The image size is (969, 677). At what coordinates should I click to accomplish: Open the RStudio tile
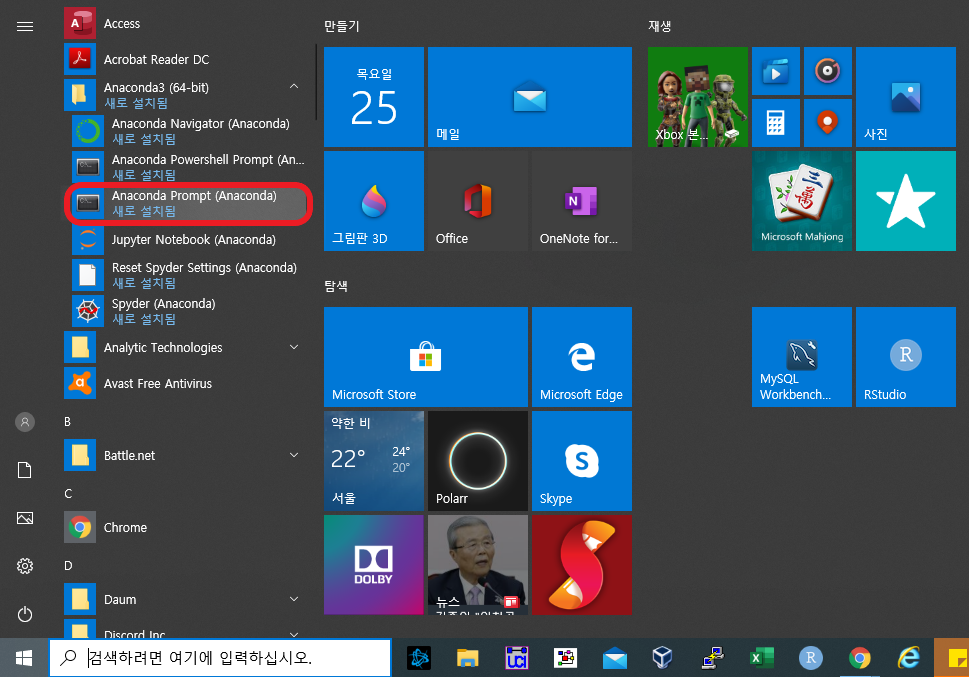[905, 357]
